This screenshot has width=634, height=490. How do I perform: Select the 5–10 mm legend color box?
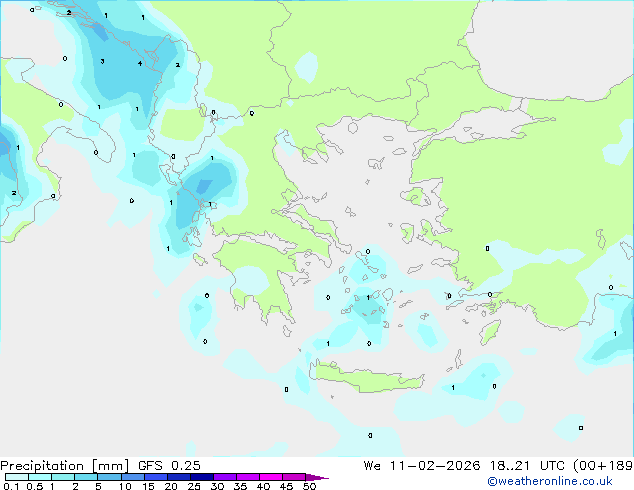[x=109, y=477]
